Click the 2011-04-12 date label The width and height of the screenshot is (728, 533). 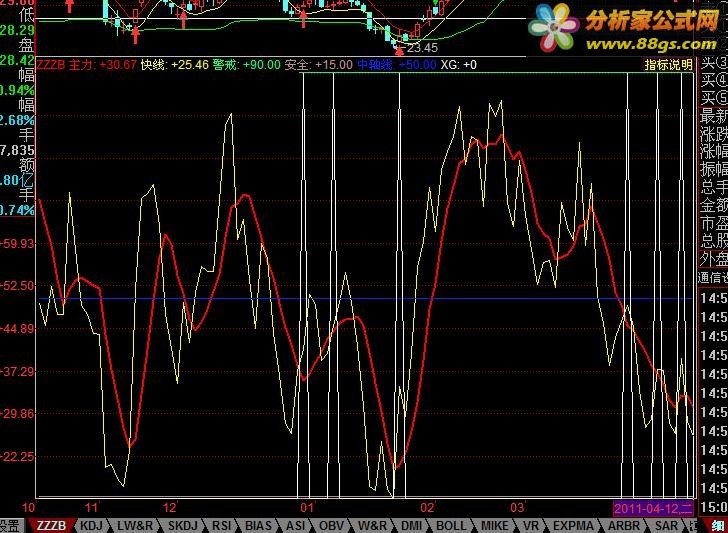pos(653,508)
